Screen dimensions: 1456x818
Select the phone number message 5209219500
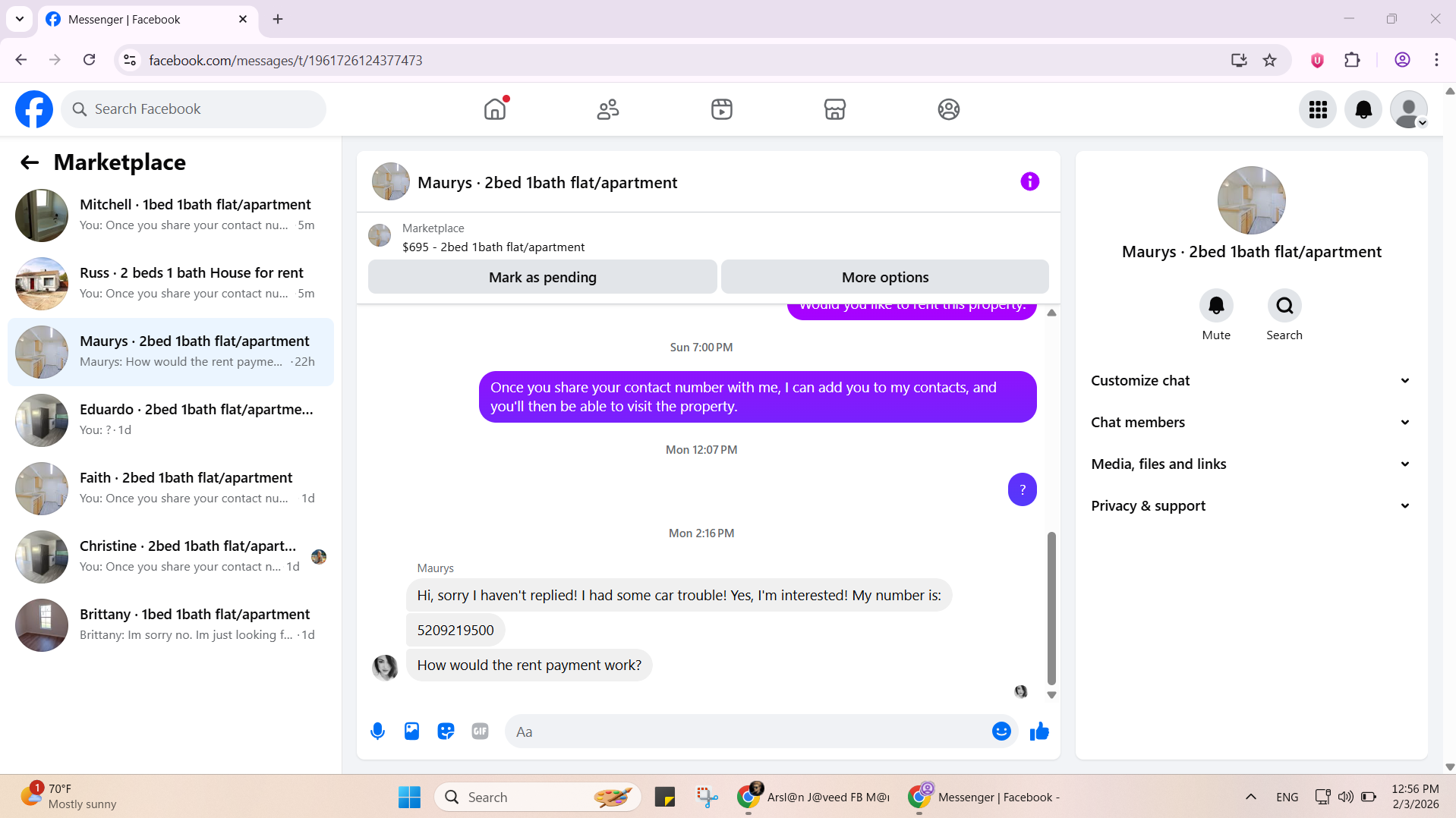click(x=455, y=631)
